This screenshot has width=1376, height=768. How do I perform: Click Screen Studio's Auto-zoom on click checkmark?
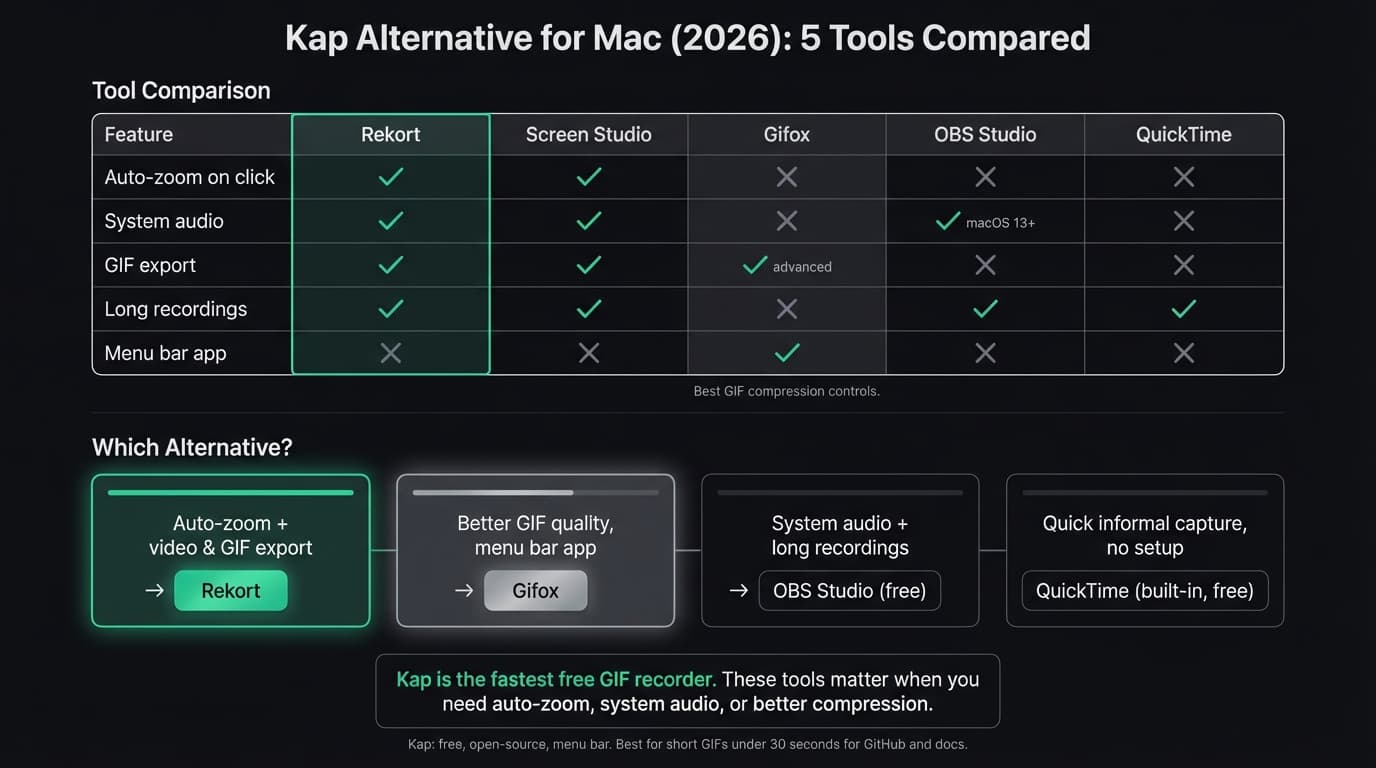tap(589, 177)
